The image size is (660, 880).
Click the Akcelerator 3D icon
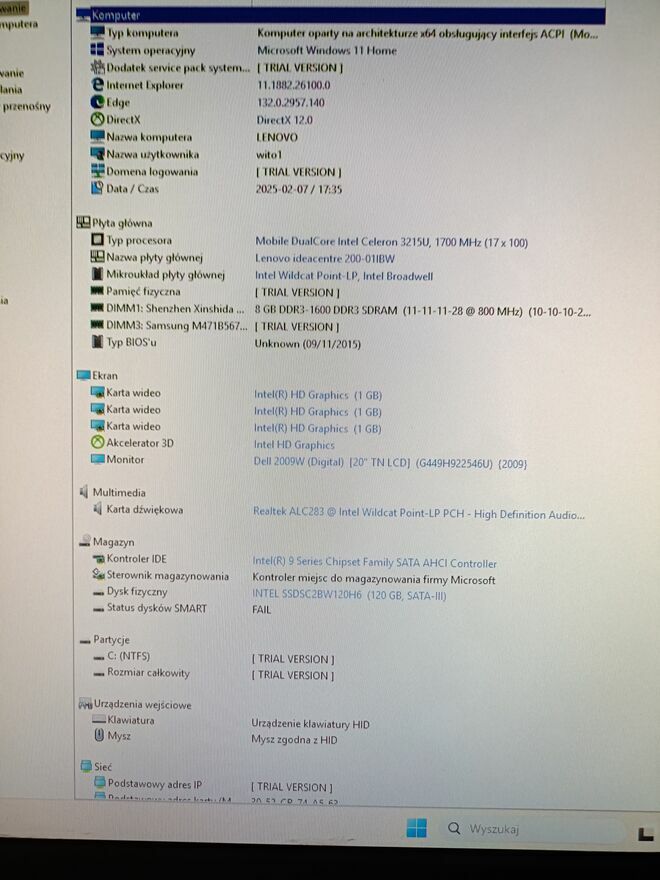pos(98,442)
